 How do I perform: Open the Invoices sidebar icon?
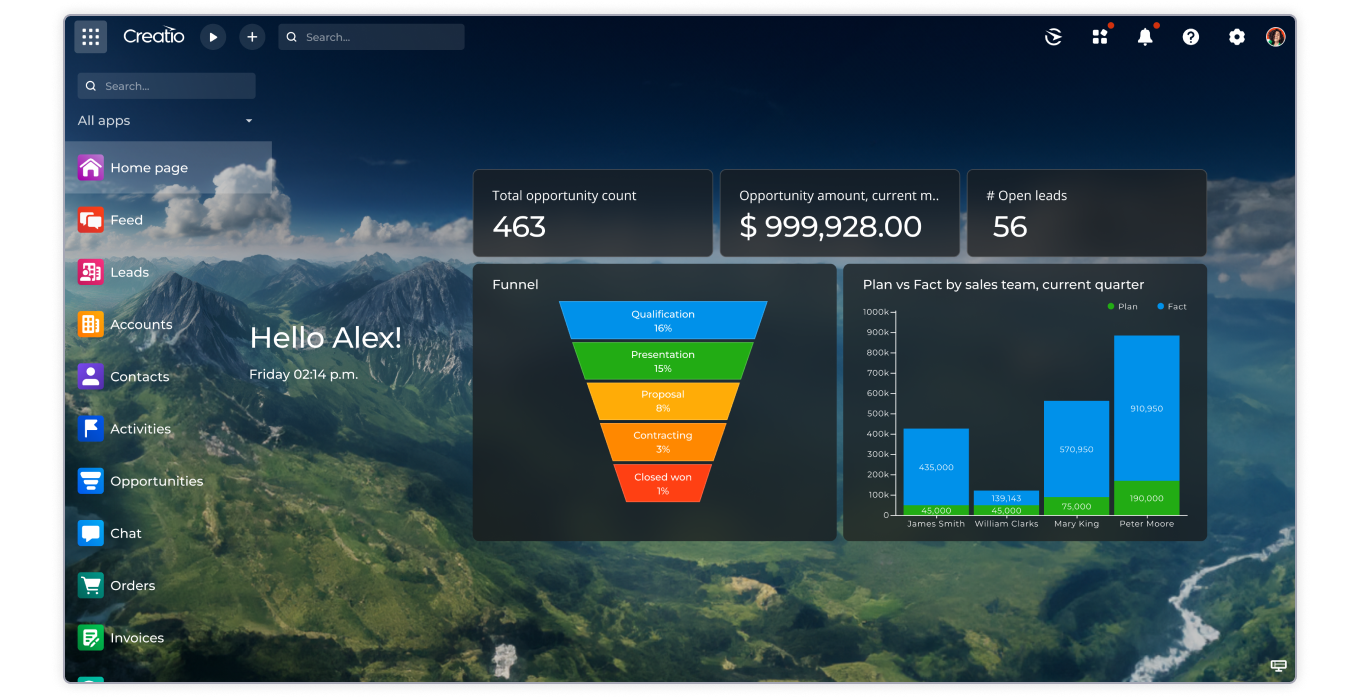(90, 637)
